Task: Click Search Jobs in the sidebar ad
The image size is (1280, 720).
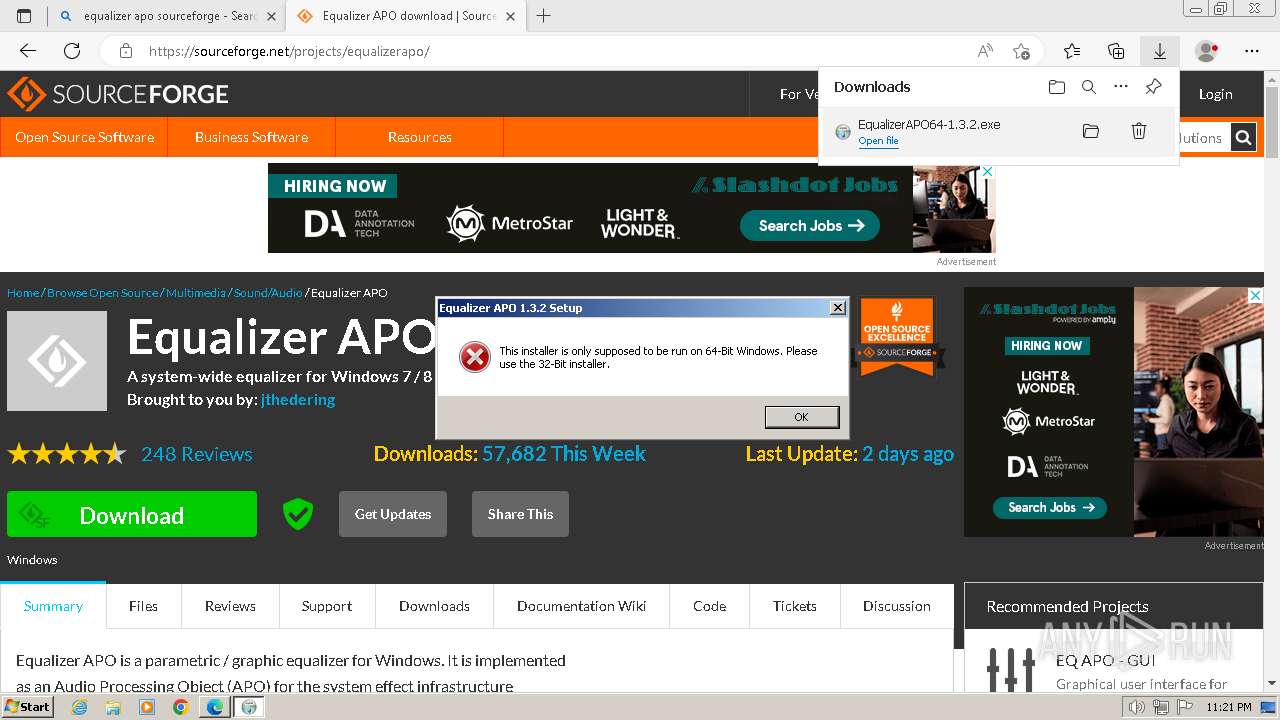Action: [1050, 508]
